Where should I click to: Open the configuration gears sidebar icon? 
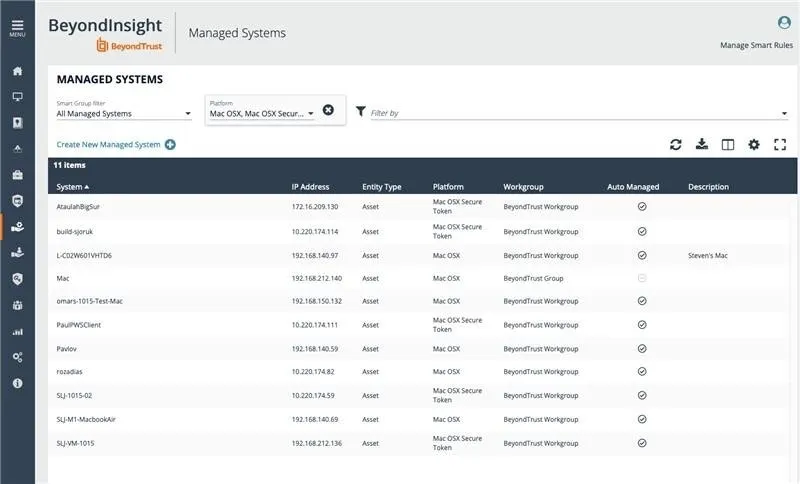[17, 357]
